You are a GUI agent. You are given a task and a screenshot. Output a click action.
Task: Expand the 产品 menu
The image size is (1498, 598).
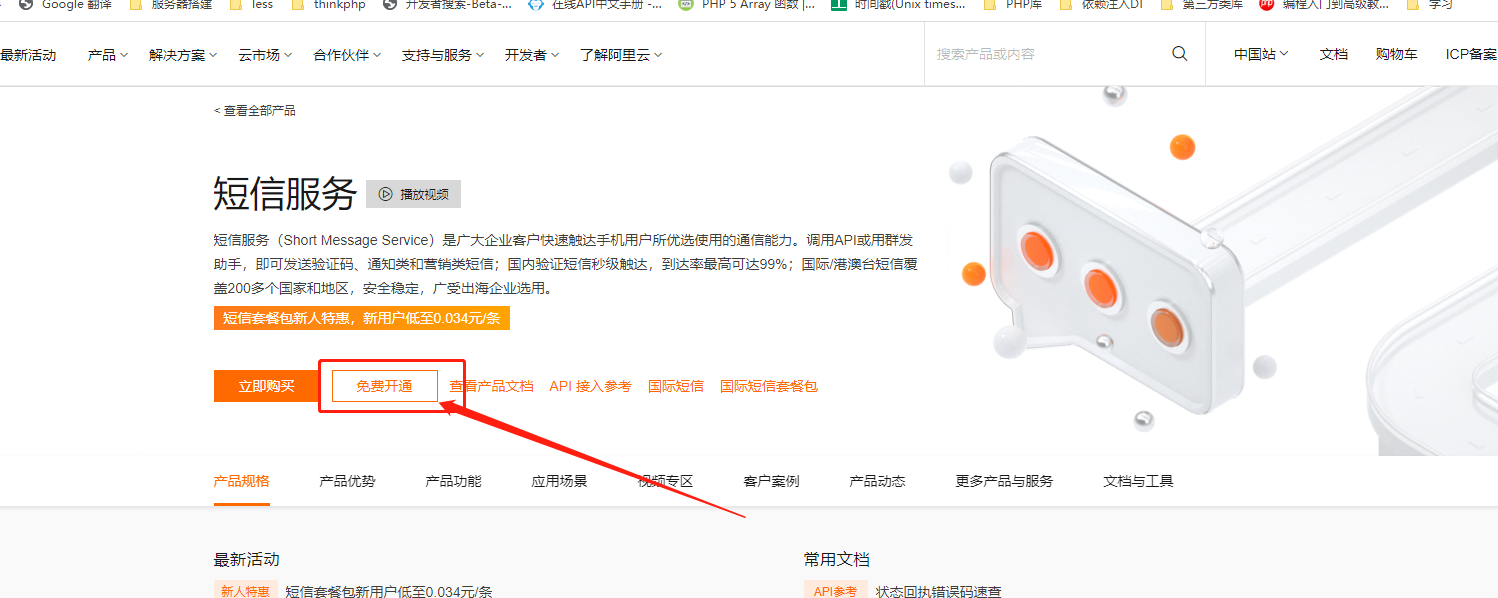click(108, 55)
